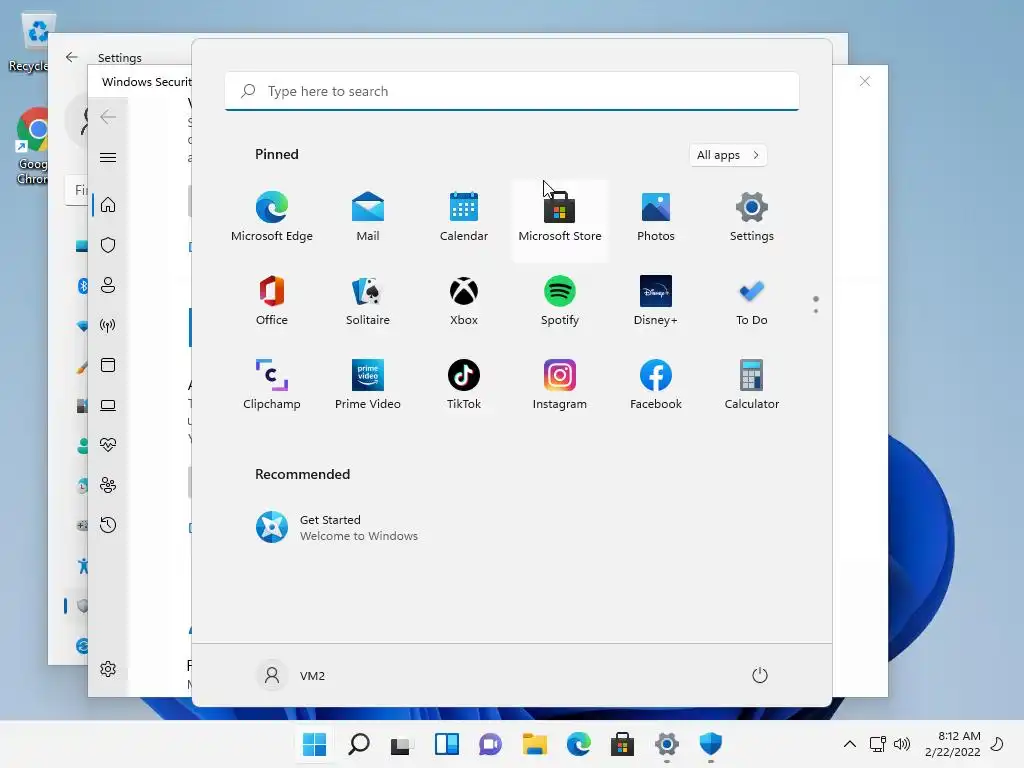
Task: Switch to Settings on the taskbar
Action: click(x=667, y=744)
